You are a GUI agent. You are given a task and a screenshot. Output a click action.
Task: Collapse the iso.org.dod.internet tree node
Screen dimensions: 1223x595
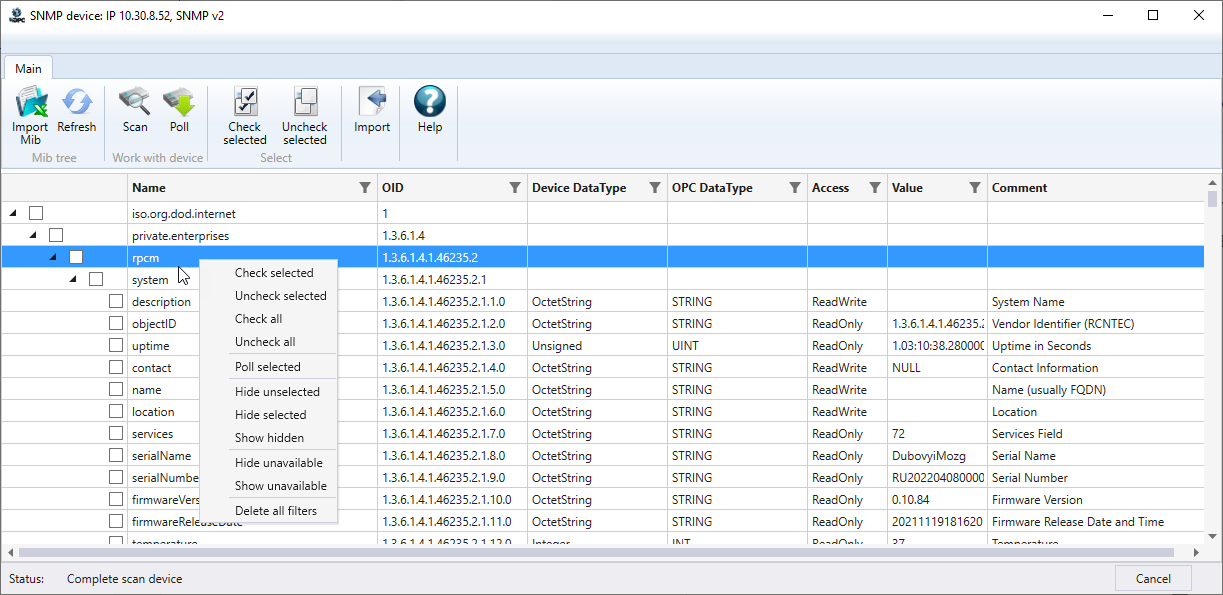13,213
